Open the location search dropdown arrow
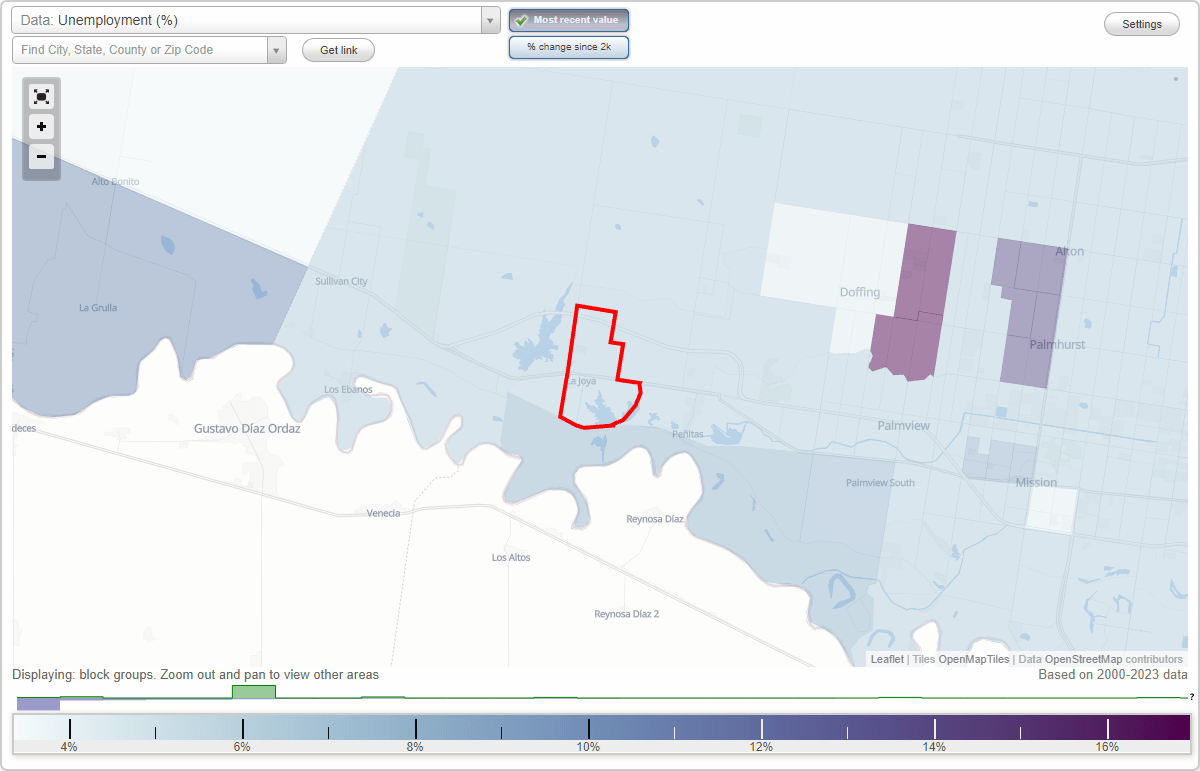The image size is (1200, 771). coord(277,47)
